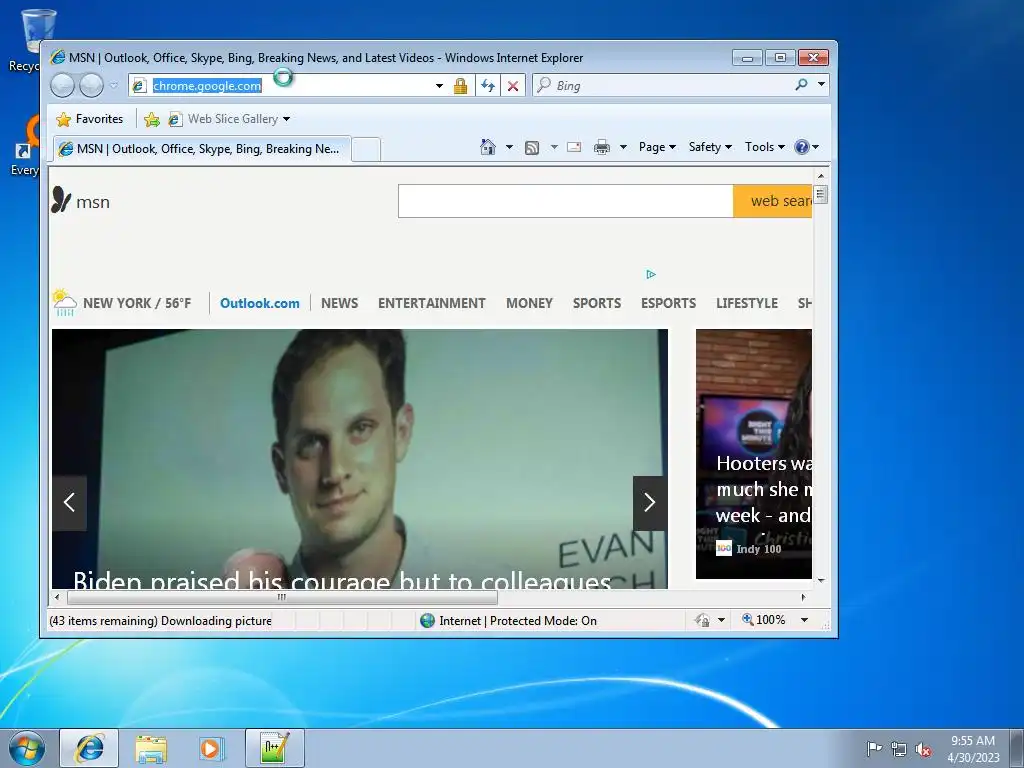This screenshot has width=1024, height=768.
Task: Click the vertical scrollbar down arrow
Action: pyautogui.click(x=821, y=581)
